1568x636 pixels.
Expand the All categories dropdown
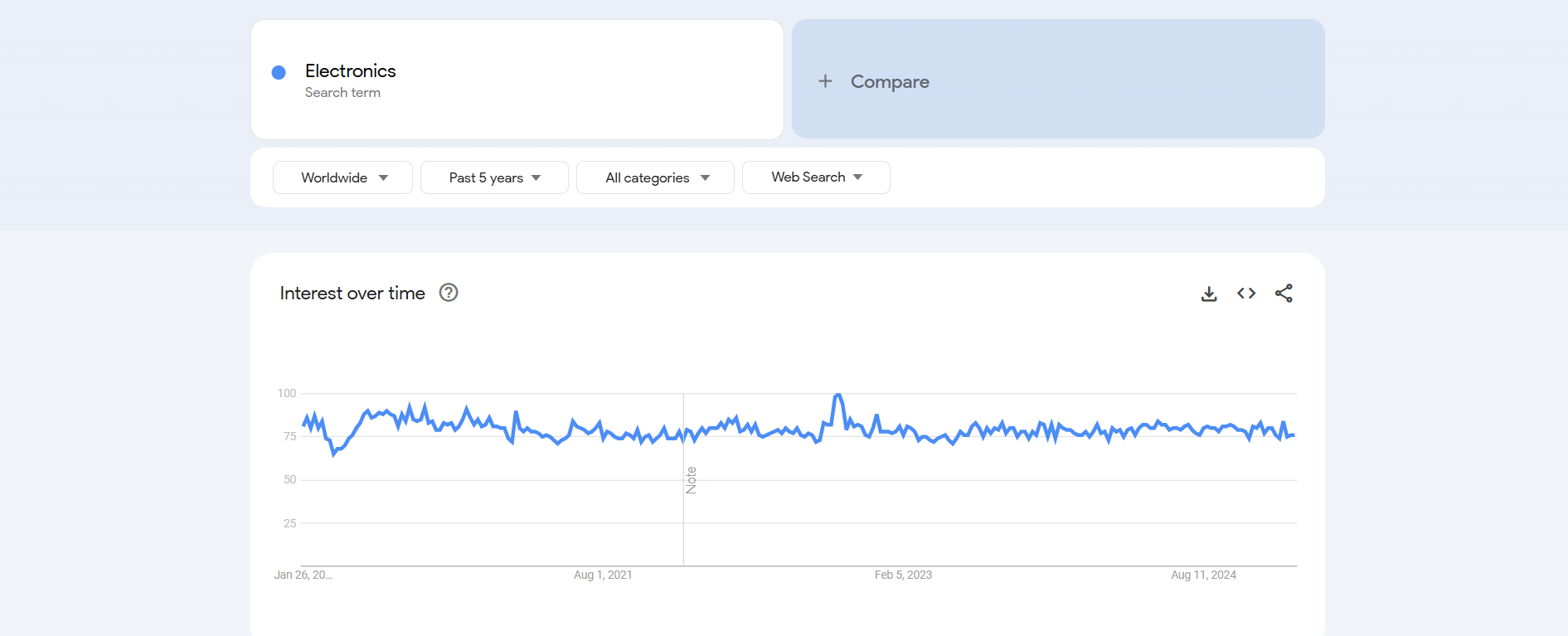pos(655,177)
